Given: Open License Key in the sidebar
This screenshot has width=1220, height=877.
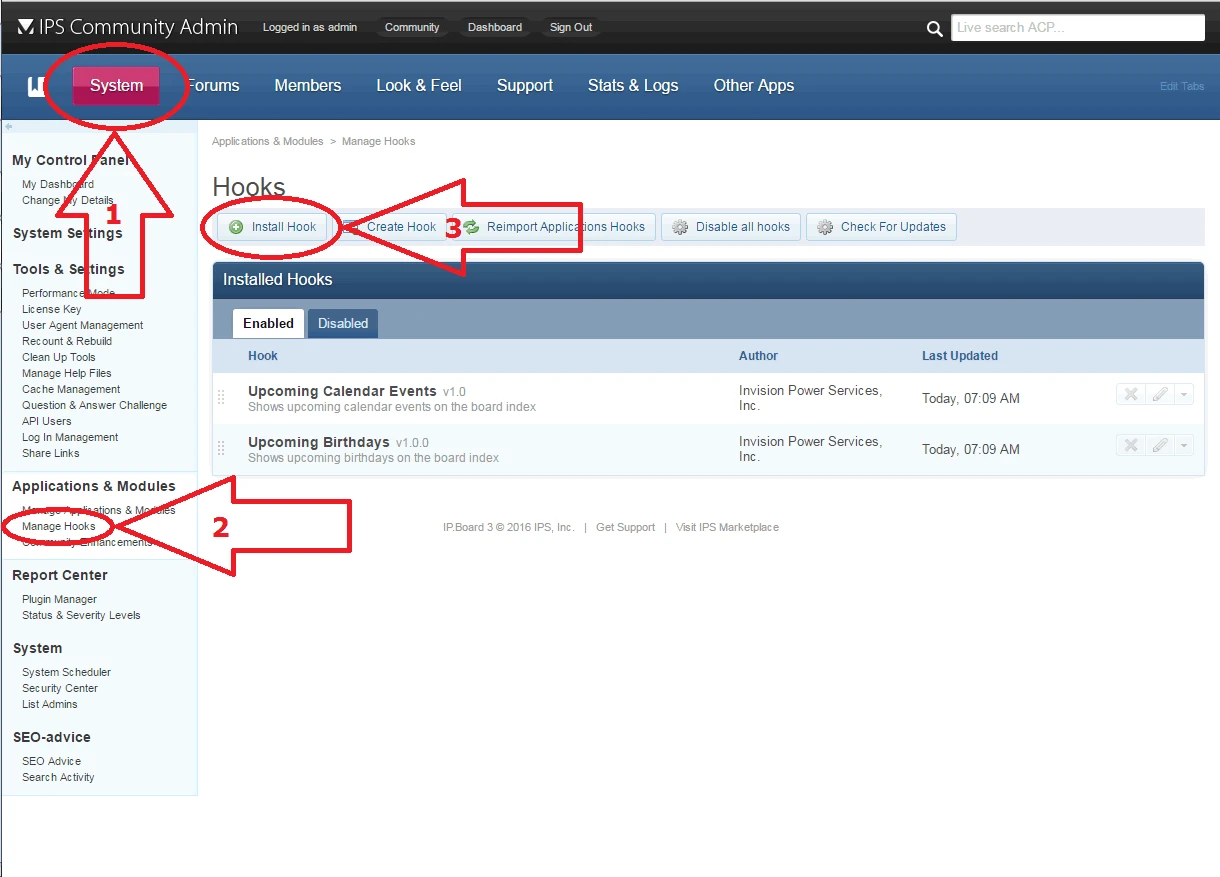Looking at the screenshot, I should tap(52, 309).
